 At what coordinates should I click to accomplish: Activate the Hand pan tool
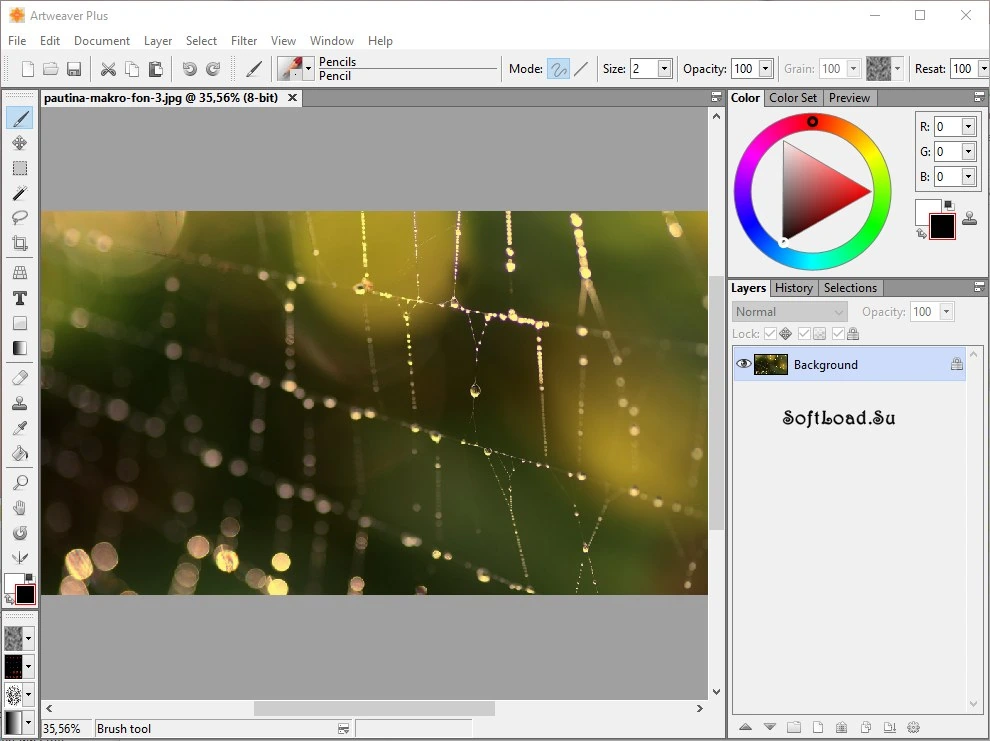point(20,508)
